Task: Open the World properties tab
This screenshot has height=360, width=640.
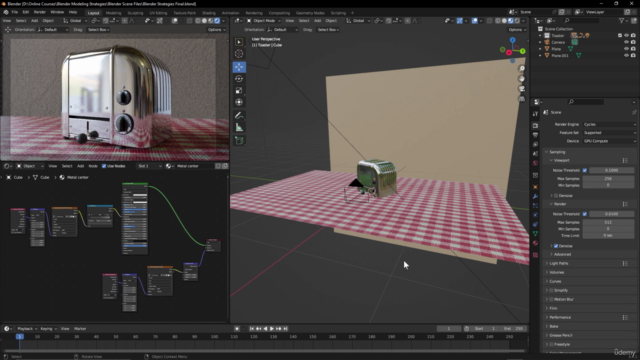Action: click(536, 163)
